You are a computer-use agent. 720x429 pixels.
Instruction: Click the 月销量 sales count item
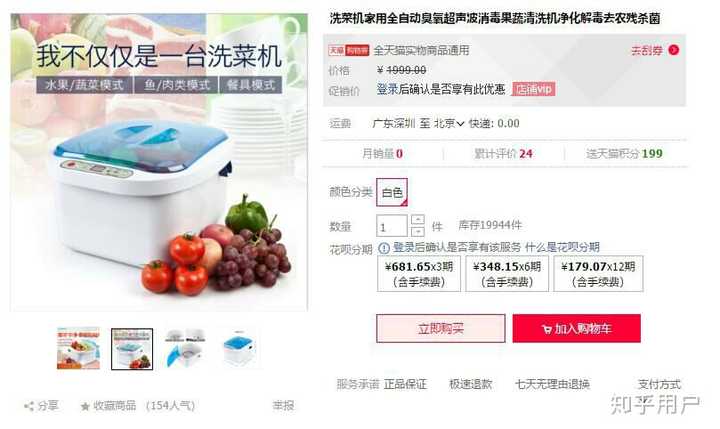tap(382, 153)
